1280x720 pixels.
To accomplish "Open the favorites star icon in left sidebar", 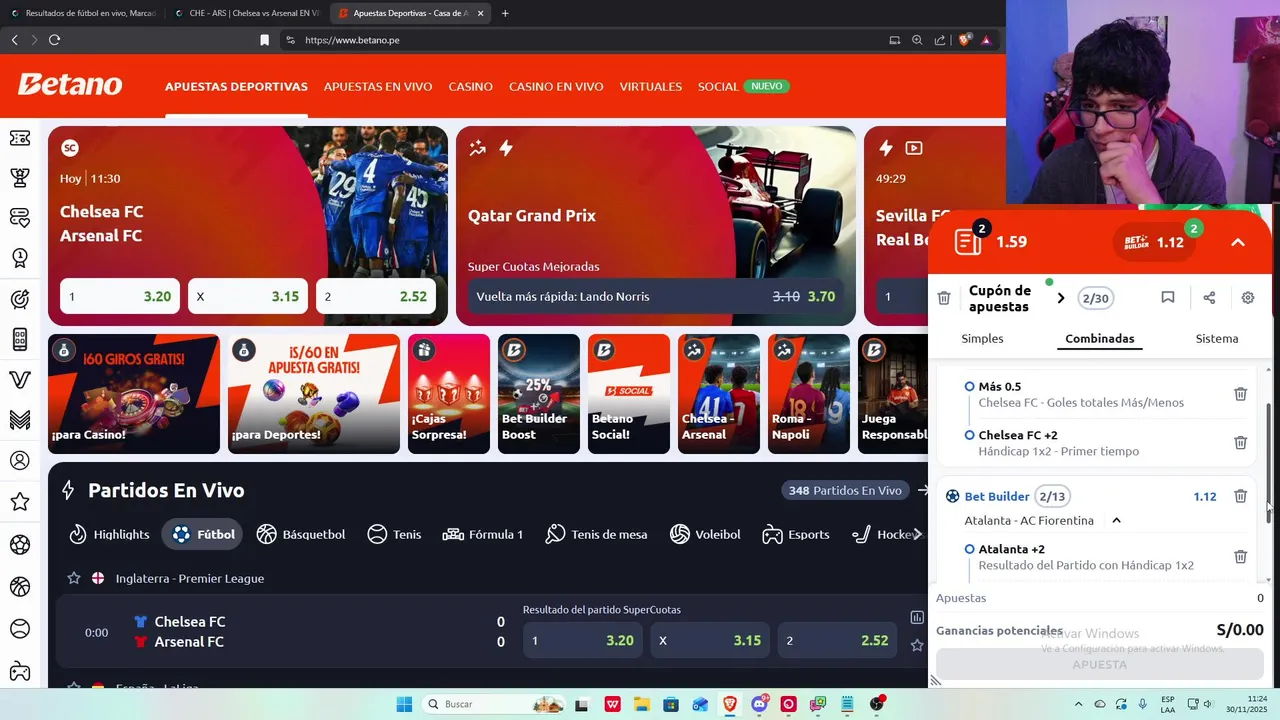I will 20,502.
